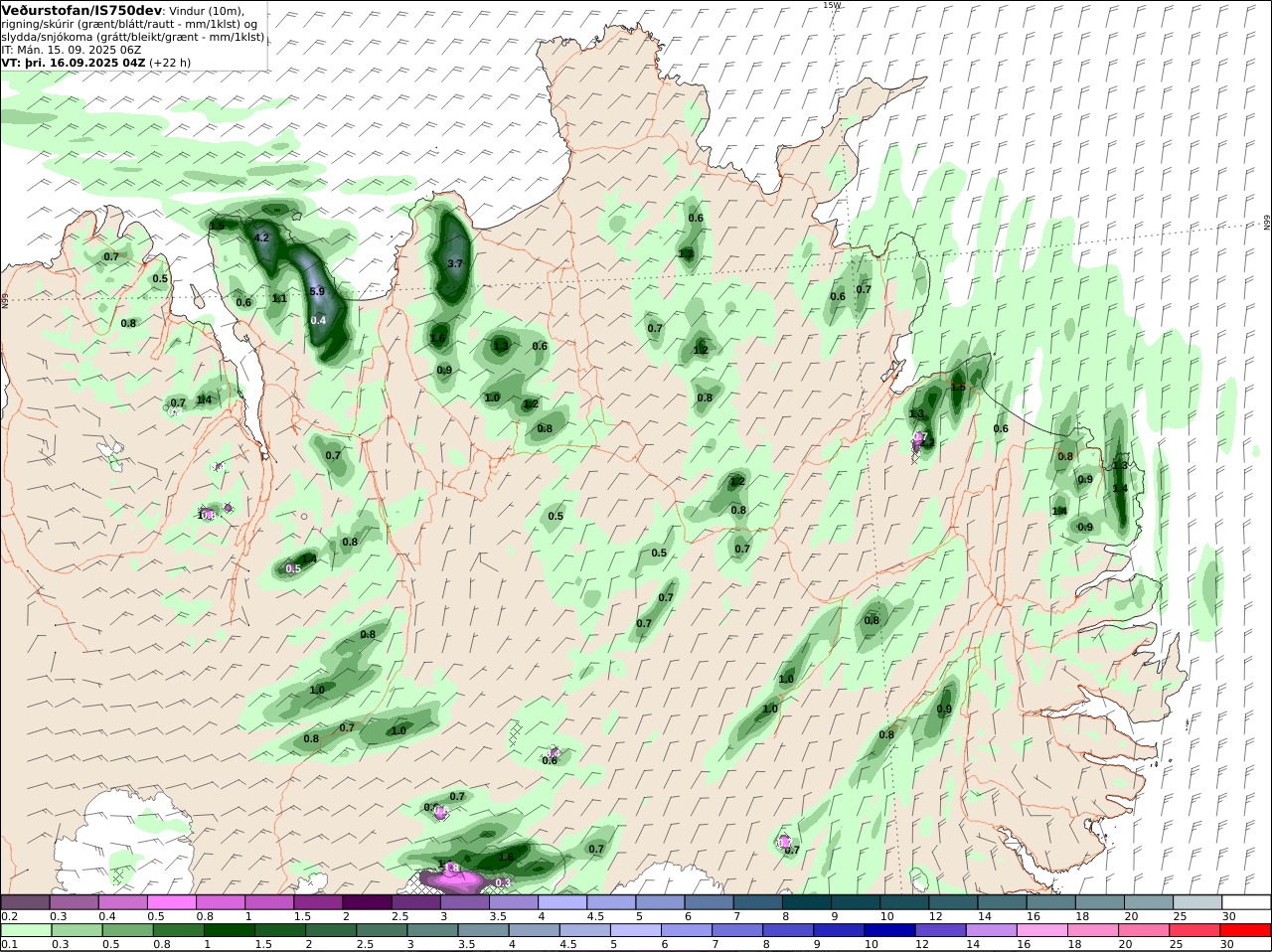The width and height of the screenshot is (1272, 952).
Task: Click the dark teal snow swatch labeled 8
Action: point(808,902)
